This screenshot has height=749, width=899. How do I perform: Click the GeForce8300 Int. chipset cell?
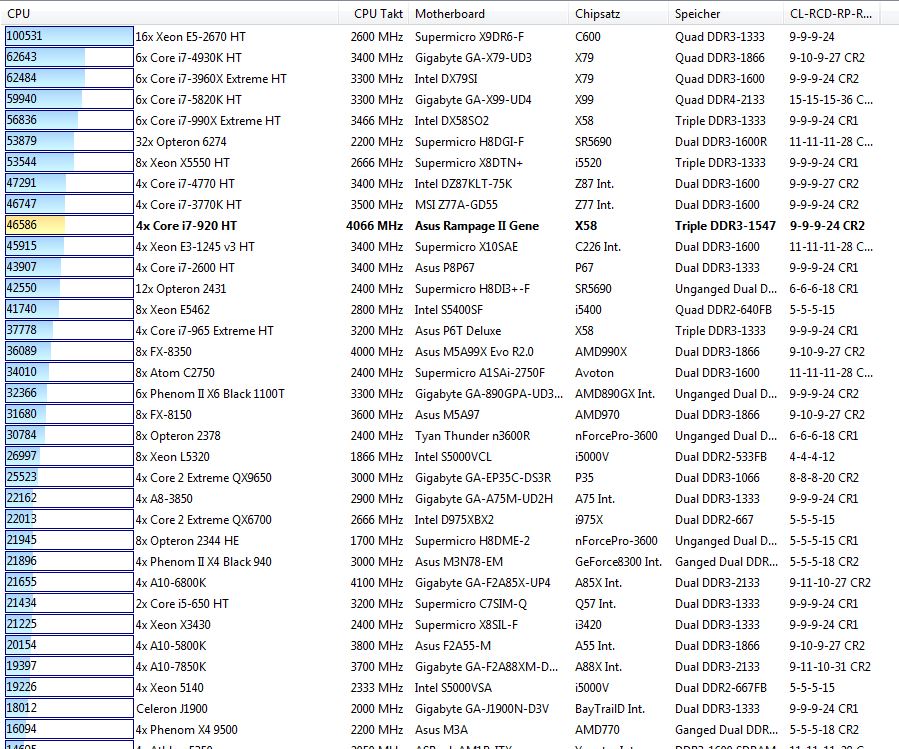coord(618,562)
